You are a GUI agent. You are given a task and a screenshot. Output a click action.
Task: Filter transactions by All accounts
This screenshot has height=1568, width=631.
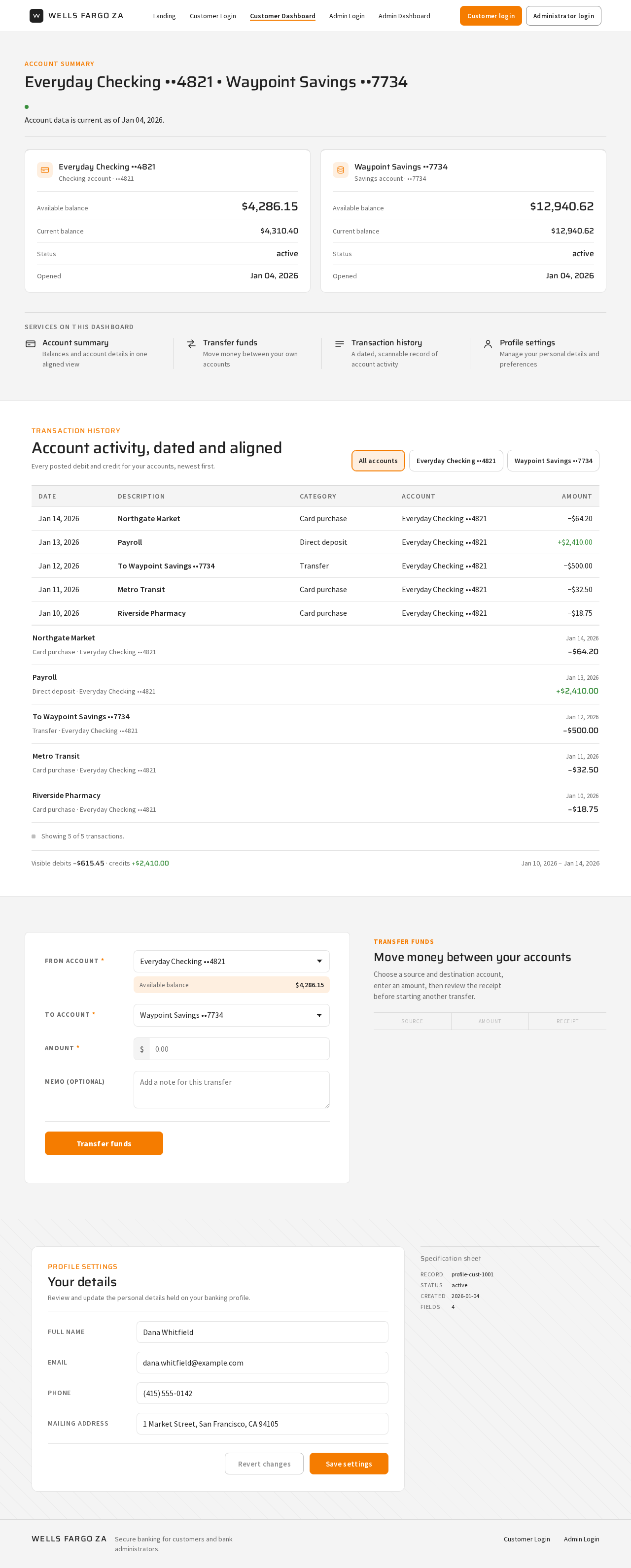(x=378, y=461)
